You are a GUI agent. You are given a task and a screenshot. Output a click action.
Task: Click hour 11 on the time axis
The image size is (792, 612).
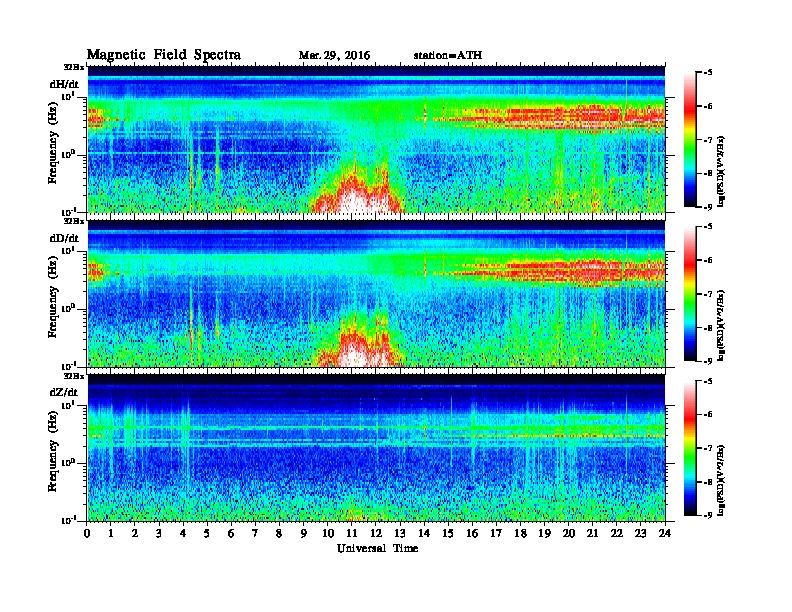352,534
